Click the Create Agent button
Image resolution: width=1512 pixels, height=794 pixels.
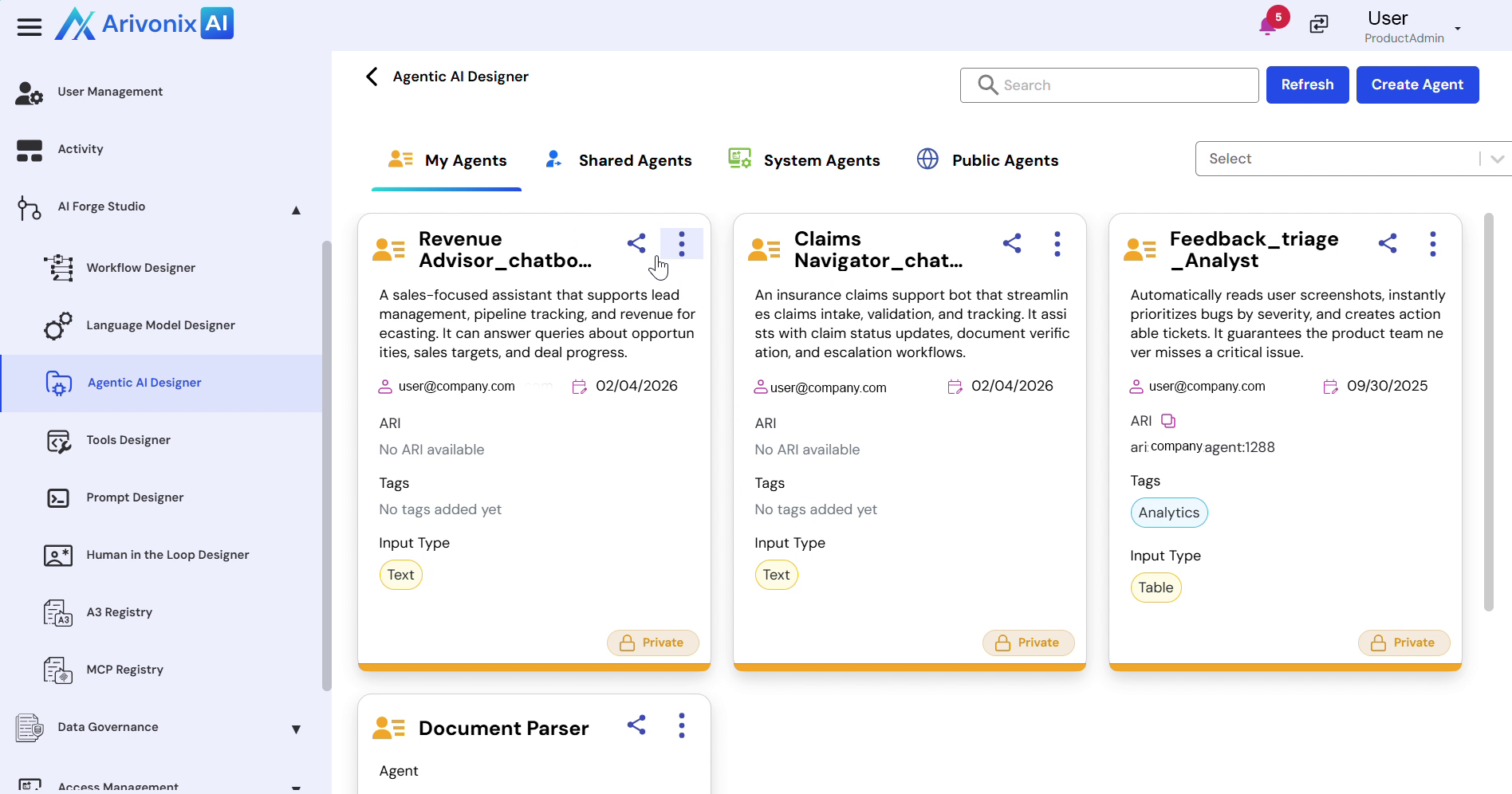(1416, 85)
